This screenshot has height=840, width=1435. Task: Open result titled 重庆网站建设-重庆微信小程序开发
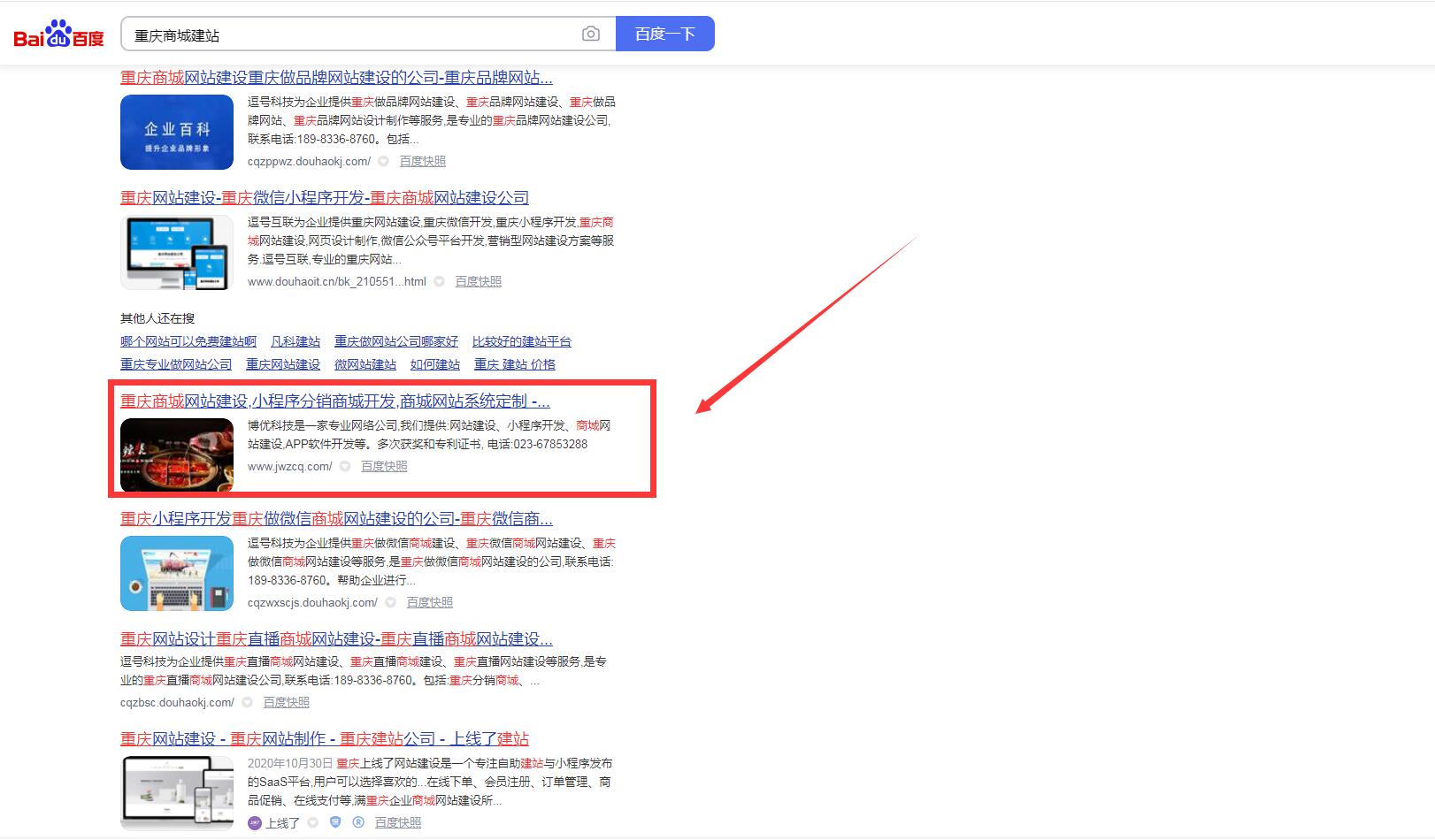(x=325, y=198)
